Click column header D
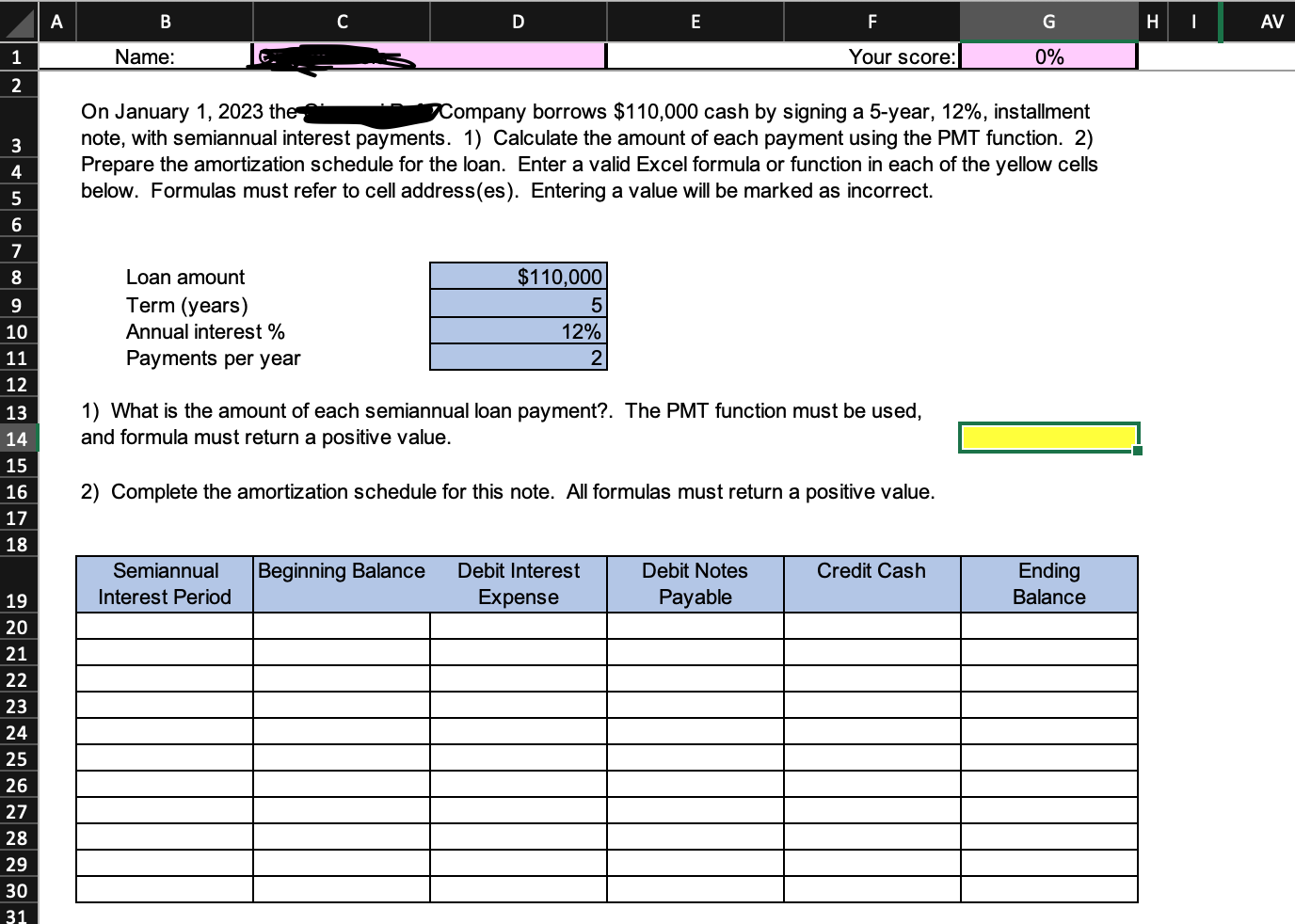The width and height of the screenshot is (1295, 924). tap(519, 21)
